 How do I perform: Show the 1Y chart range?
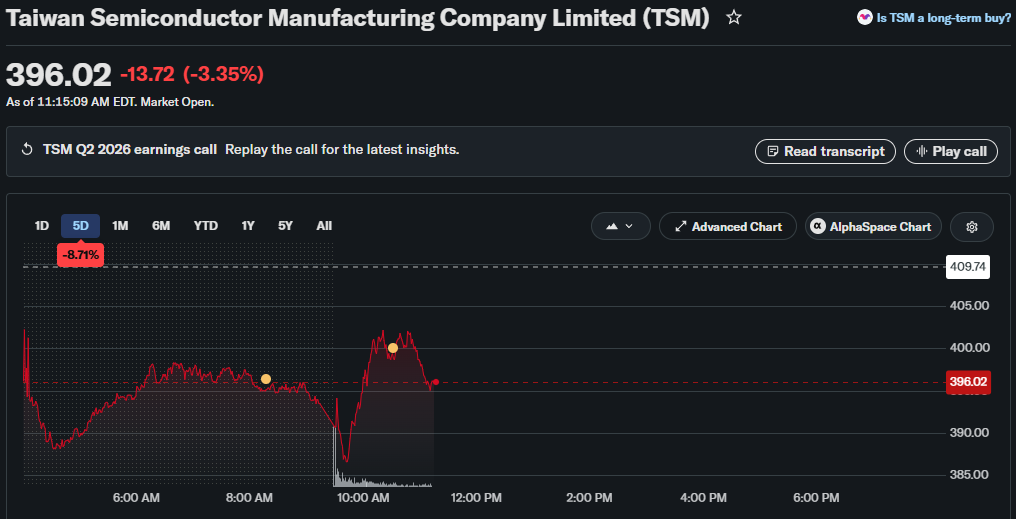tap(248, 226)
